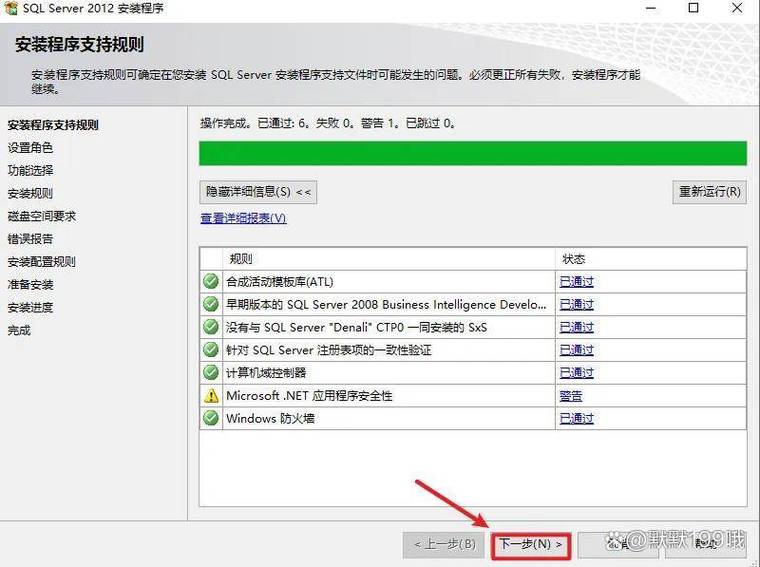The width and height of the screenshot is (760, 567).
Task: Click the 重新运行(R) button
Action: pos(709,192)
